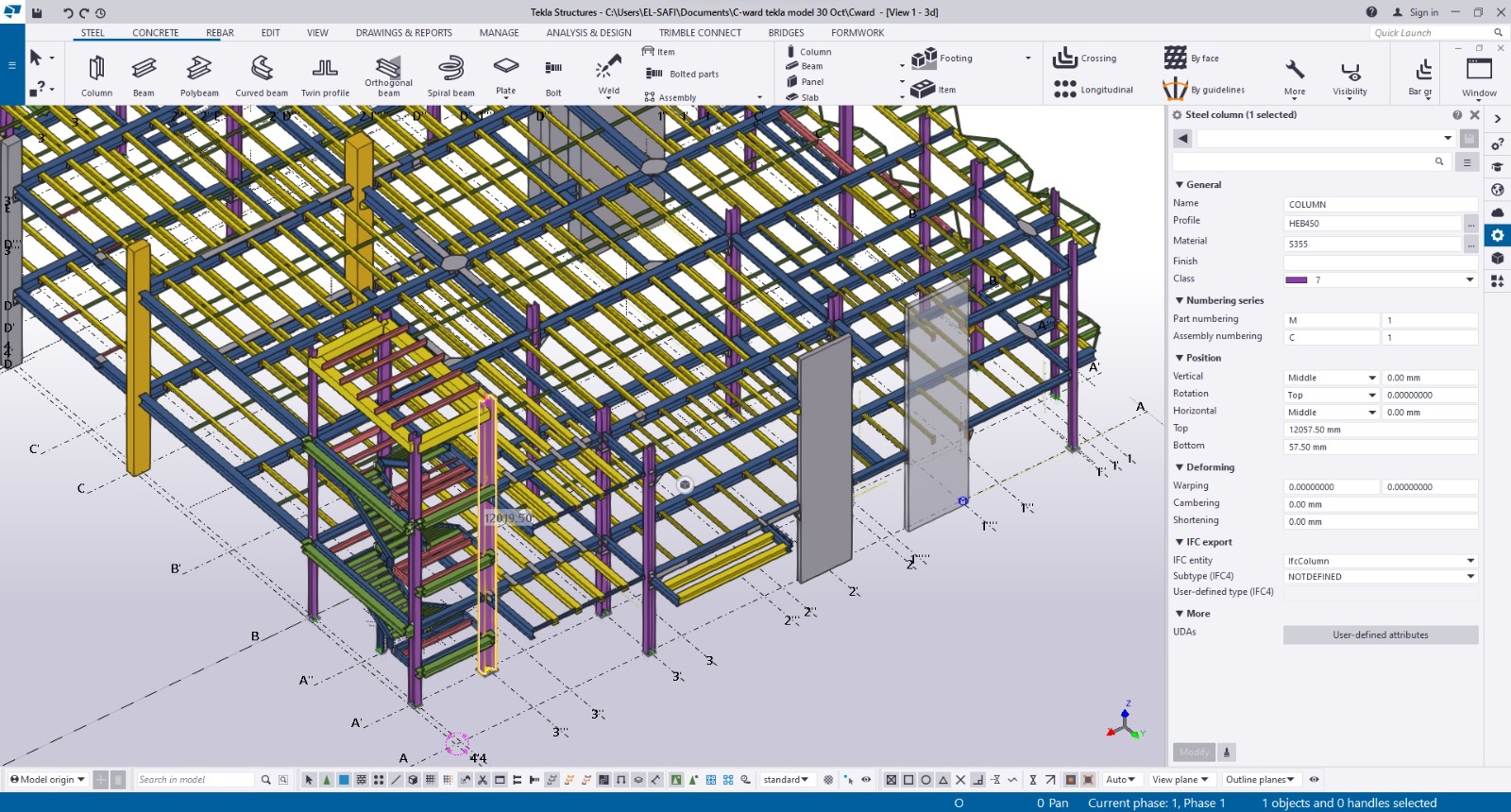Switch to the REBAR ribbon tab
Viewport: 1511px width, 812px height.
pyautogui.click(x=220, y=33)
